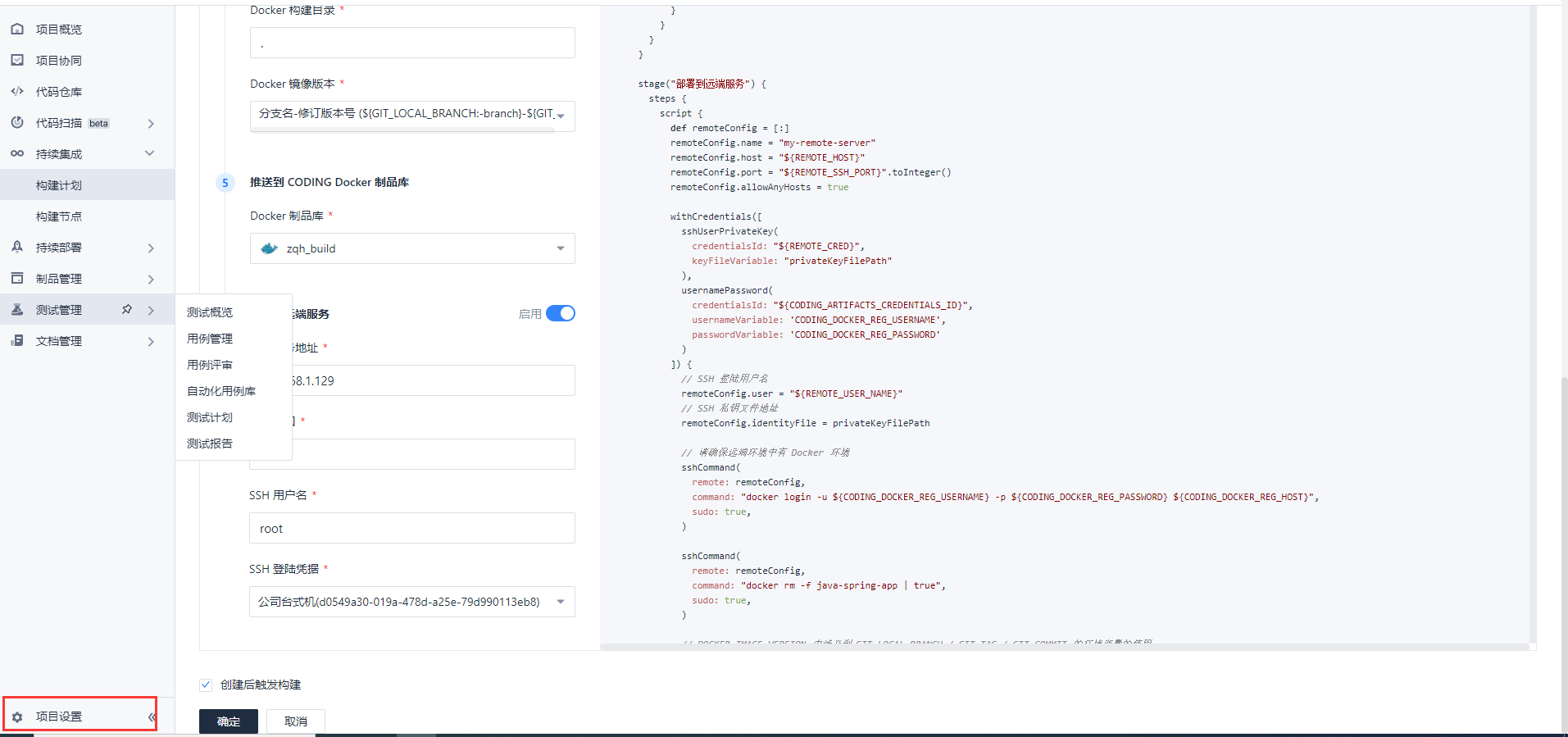This screenshot has width=1568, height=737.
Task: Click the docker login command line
Action: [x=1006, y=497]
